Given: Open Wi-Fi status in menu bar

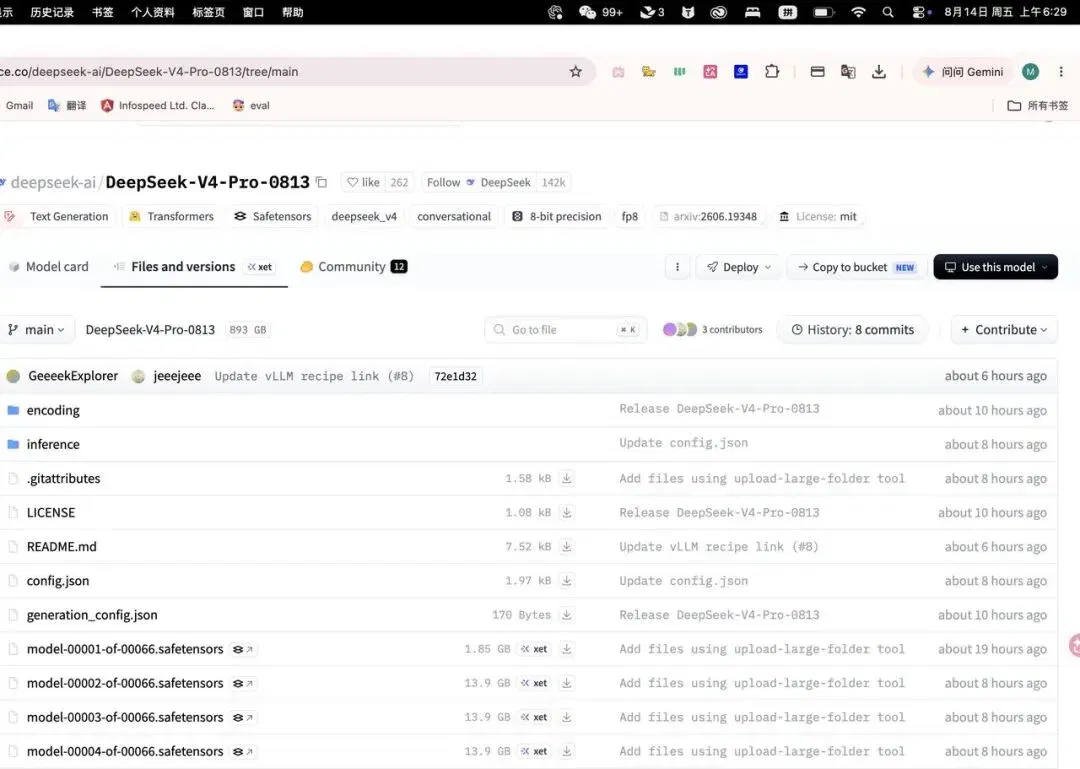Looking at the screenshot, I should coord(858,12).
